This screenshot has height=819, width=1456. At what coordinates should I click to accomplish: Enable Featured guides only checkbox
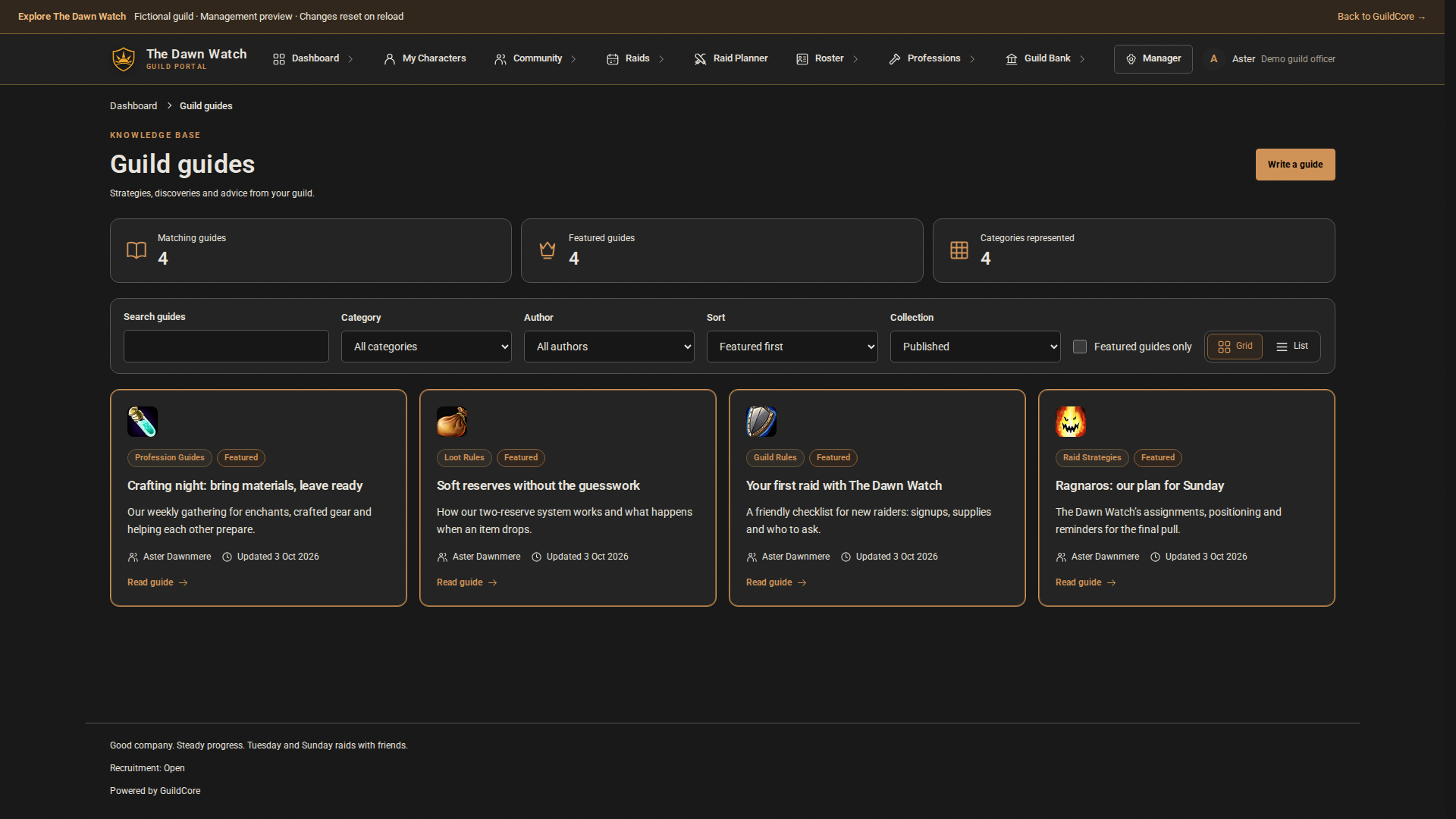click(1080, 347)
